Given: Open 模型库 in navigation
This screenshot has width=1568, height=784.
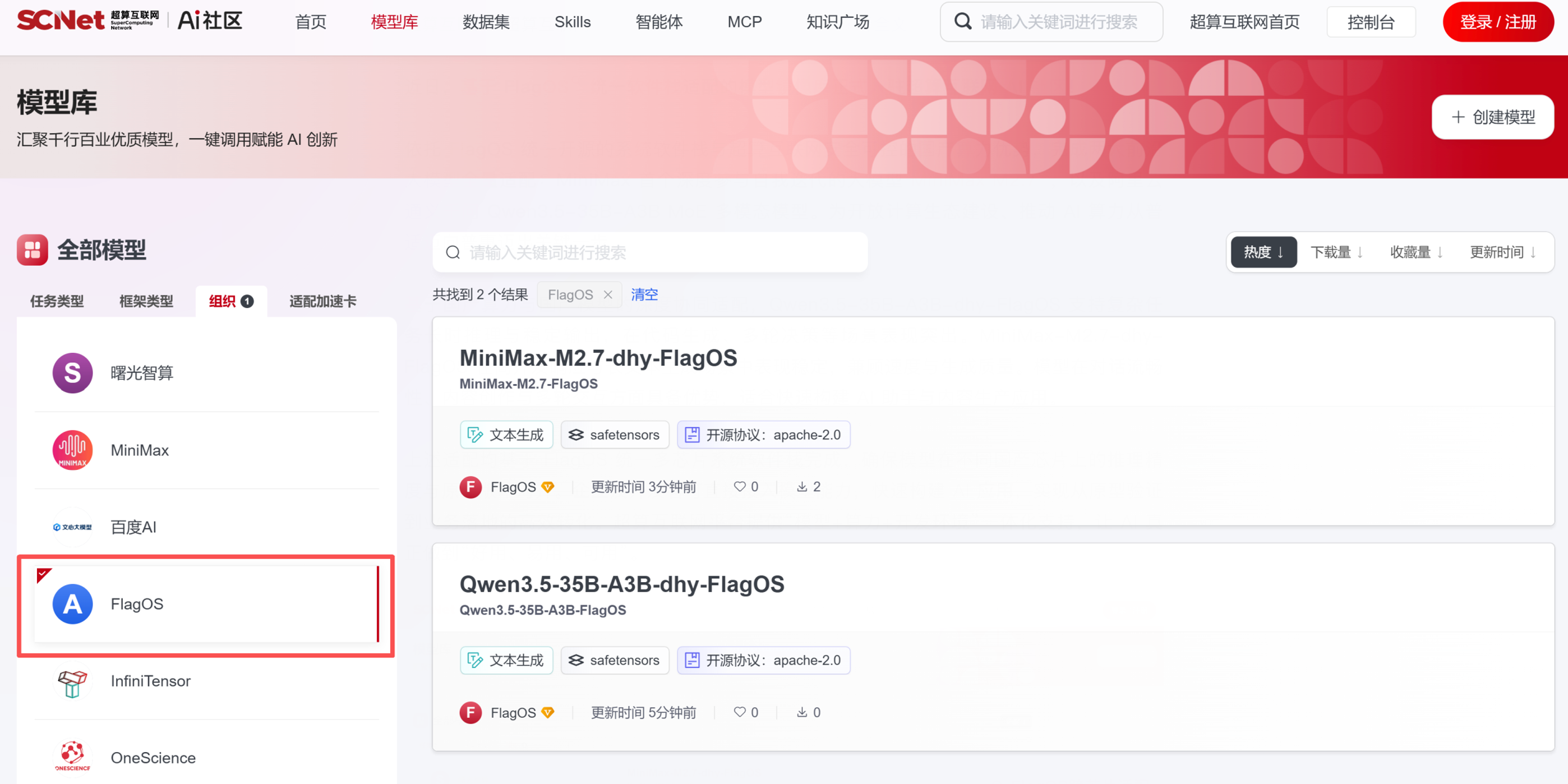Looking at the screenshot, I should point(394,22).
